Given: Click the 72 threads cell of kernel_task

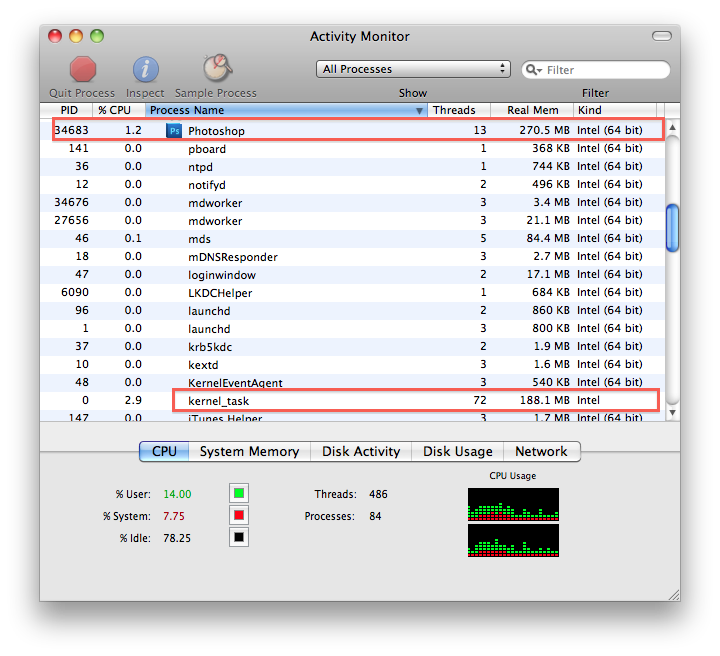Looking at the screenshot, I should (x=479, y=400).
